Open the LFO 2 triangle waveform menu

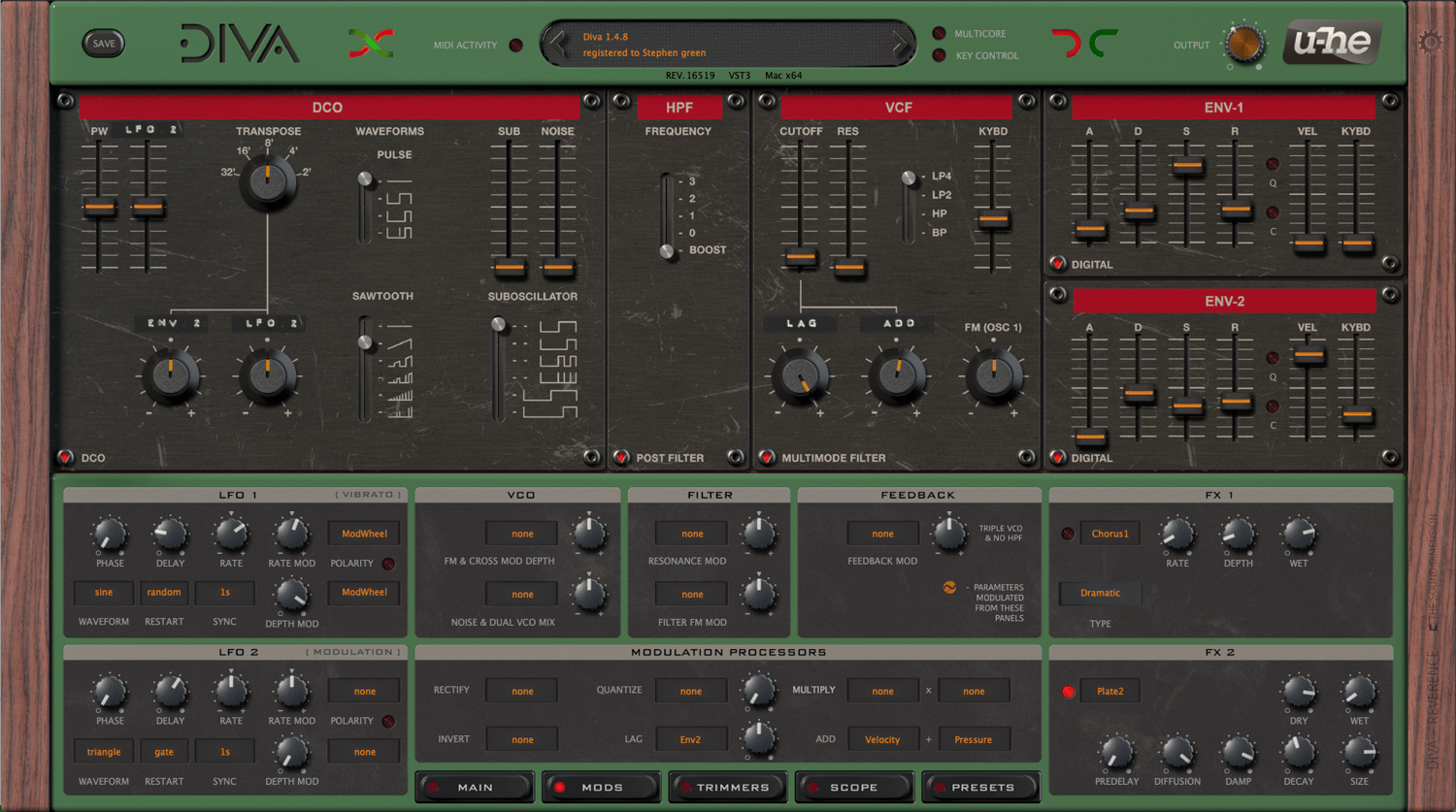[x=104, y=752]
